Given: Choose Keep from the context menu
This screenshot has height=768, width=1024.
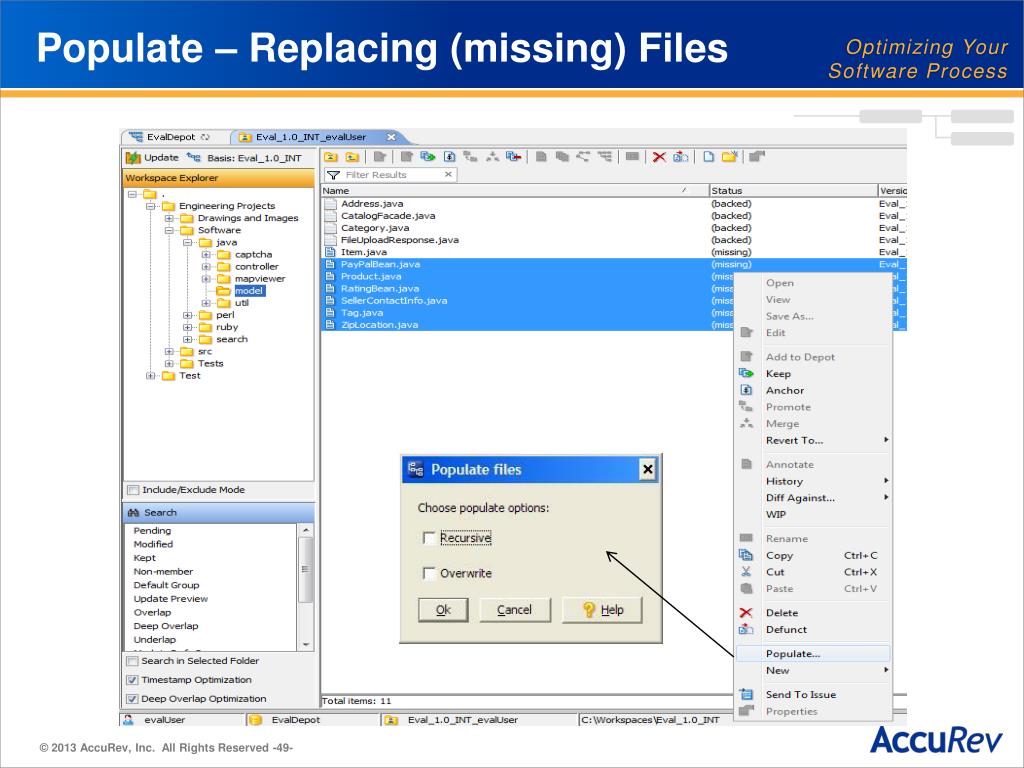Looking at the screenshot, I should point(812,374).
